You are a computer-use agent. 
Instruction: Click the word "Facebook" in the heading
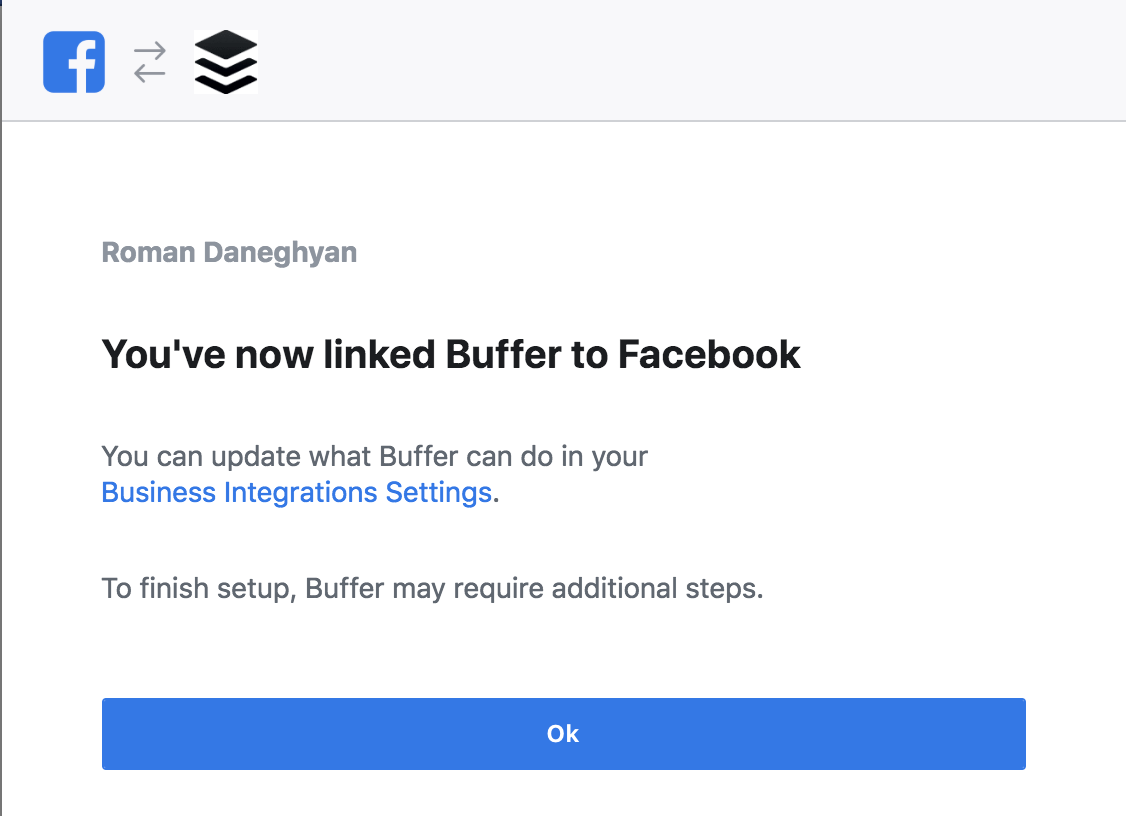[x=709, y=354]
